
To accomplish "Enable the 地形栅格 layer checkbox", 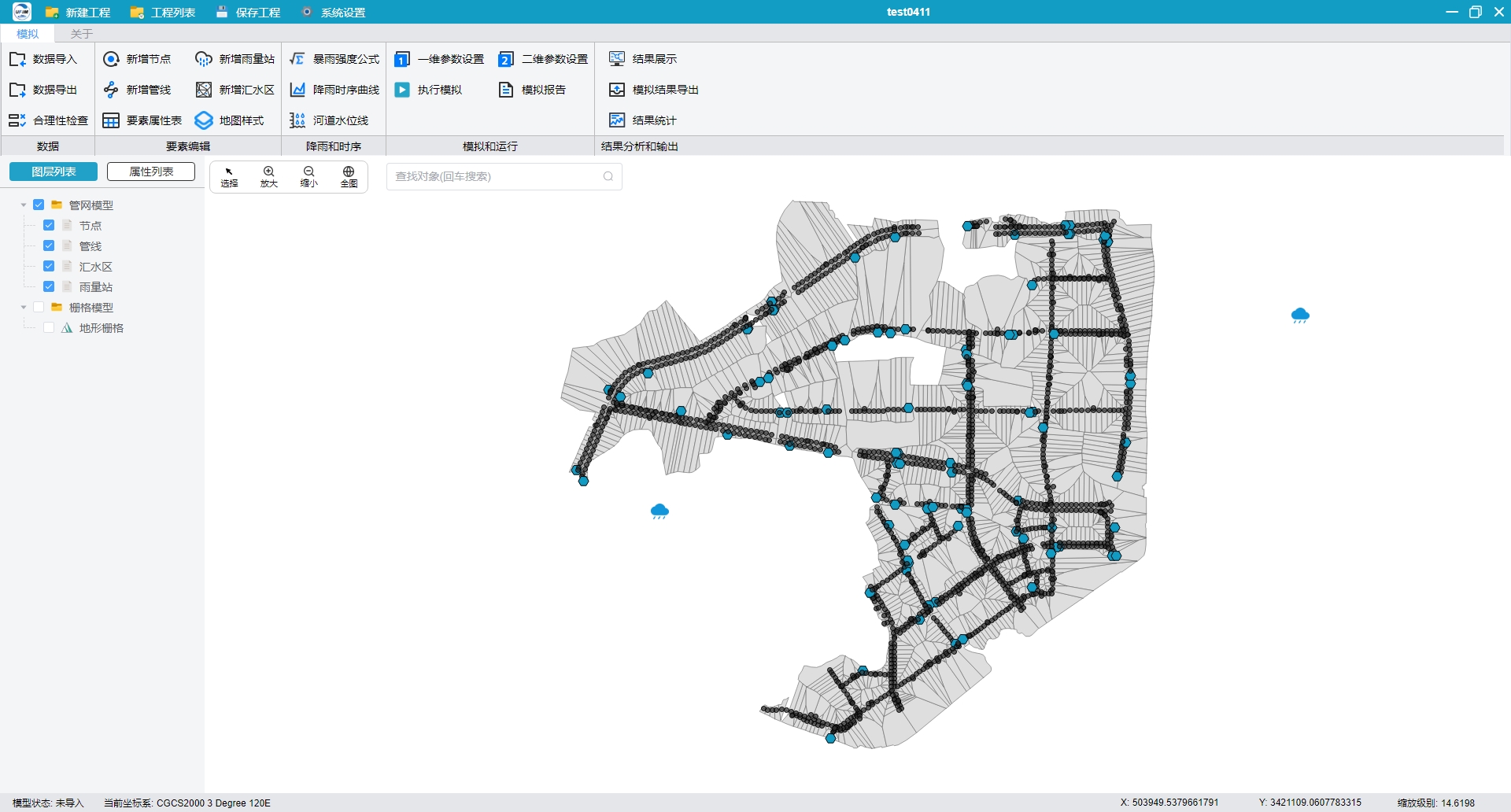I will [x=49, y=327].
